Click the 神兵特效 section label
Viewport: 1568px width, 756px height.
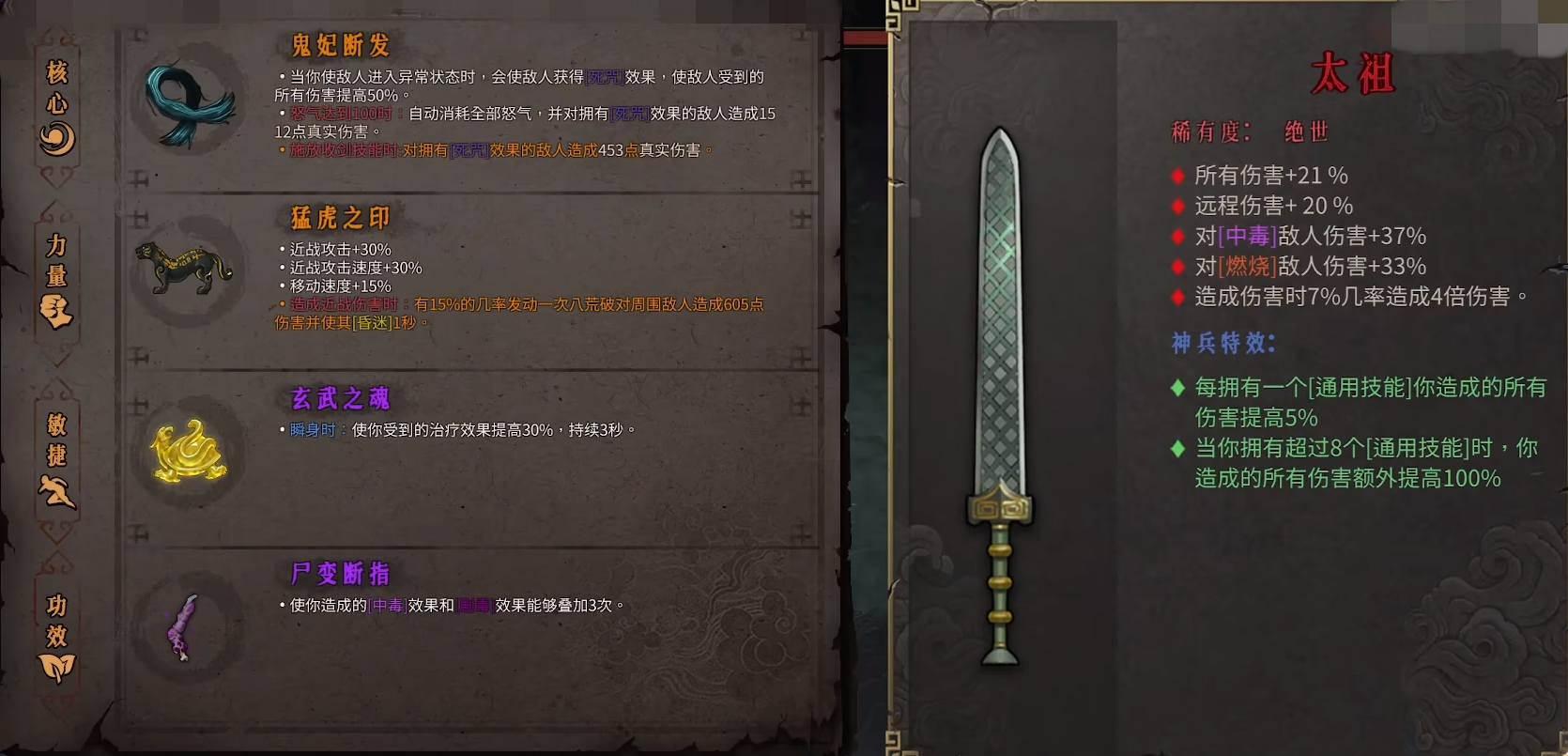pos(1223,343)
